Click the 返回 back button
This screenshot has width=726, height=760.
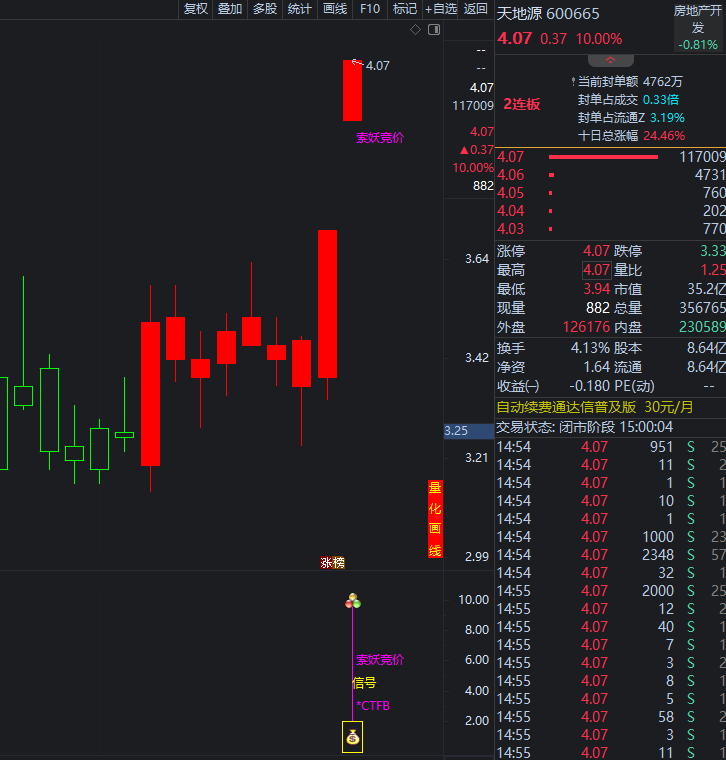pos(475,9)
